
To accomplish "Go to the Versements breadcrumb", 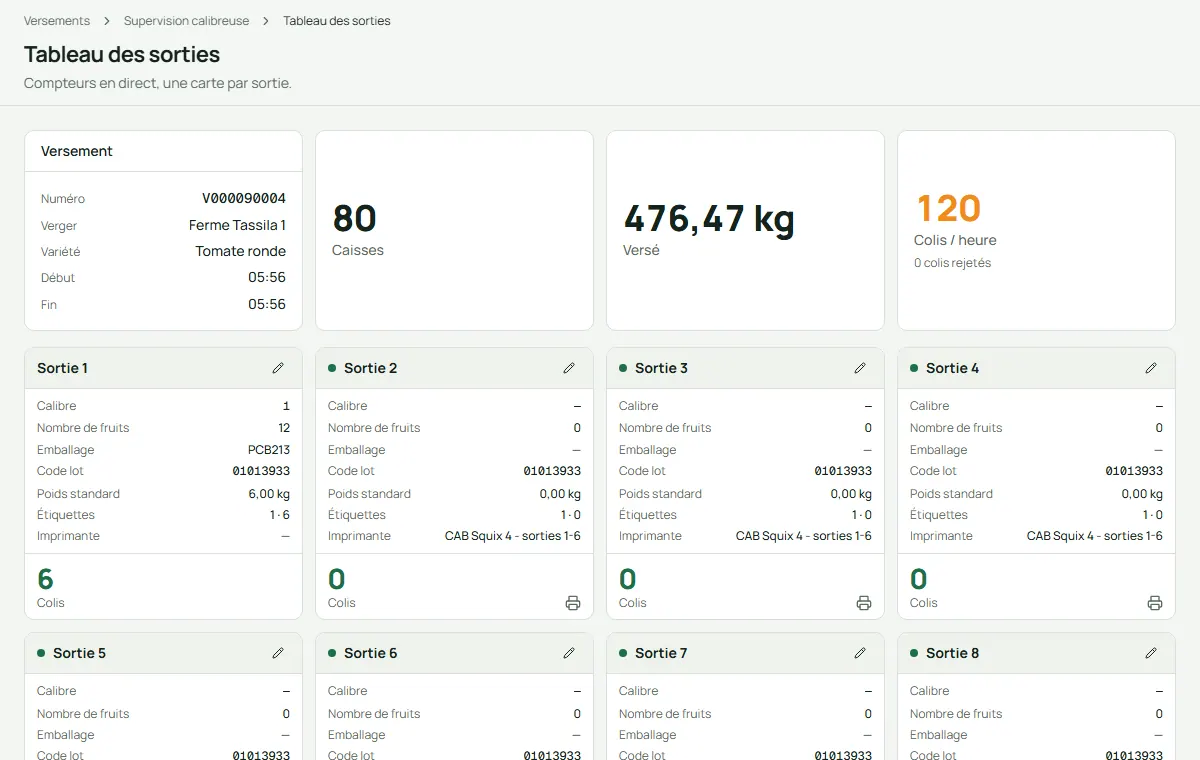I will (x=57, y=20).
